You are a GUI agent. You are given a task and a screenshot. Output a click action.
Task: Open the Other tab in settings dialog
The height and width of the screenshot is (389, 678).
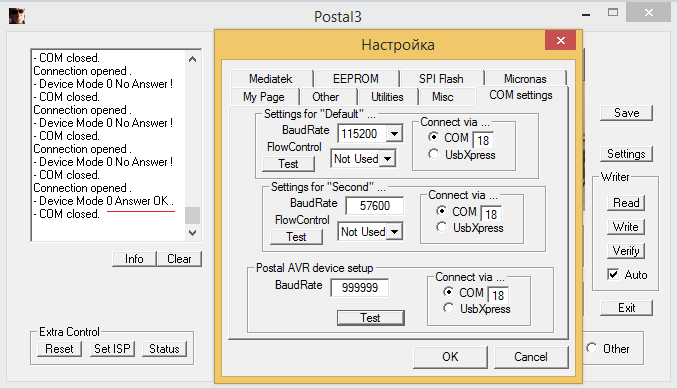pos(326,97)
